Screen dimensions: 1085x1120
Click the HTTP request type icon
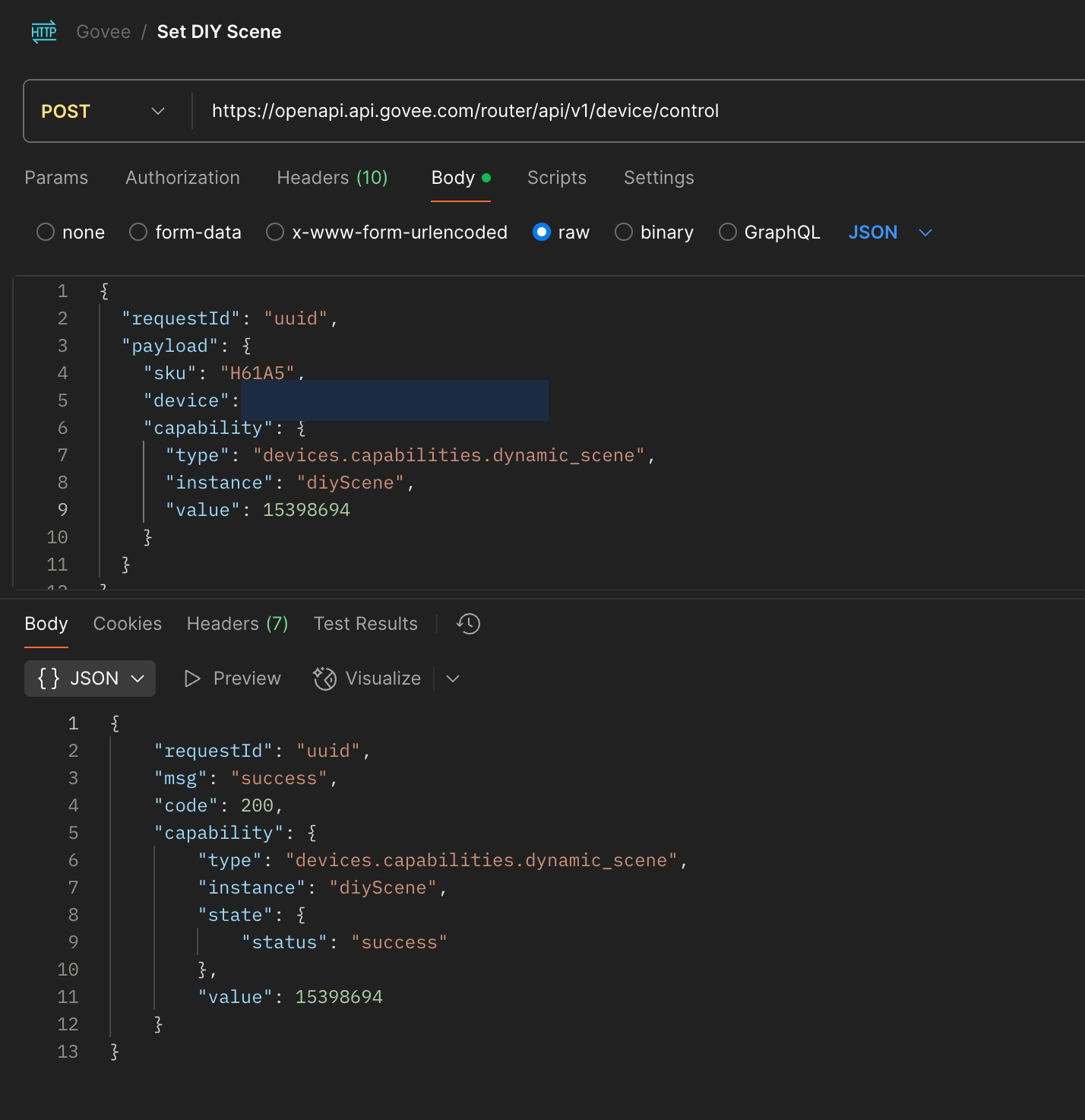(44, 31)
